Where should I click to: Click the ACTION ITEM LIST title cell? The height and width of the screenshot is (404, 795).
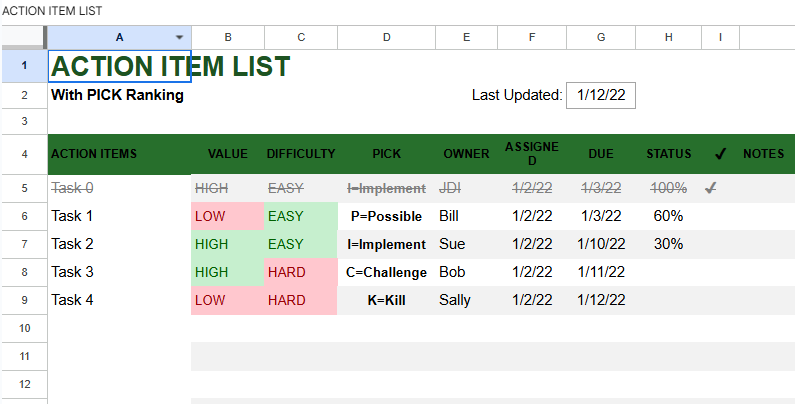170,67
